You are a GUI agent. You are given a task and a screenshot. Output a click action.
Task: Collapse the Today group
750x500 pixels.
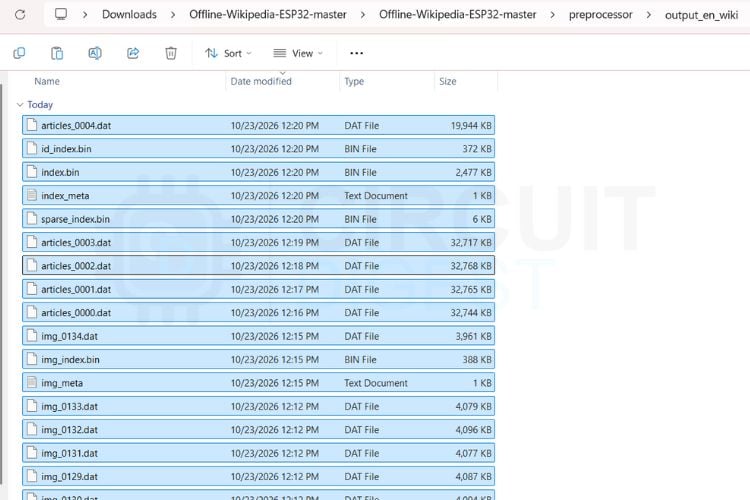click(x=20, y=104)
